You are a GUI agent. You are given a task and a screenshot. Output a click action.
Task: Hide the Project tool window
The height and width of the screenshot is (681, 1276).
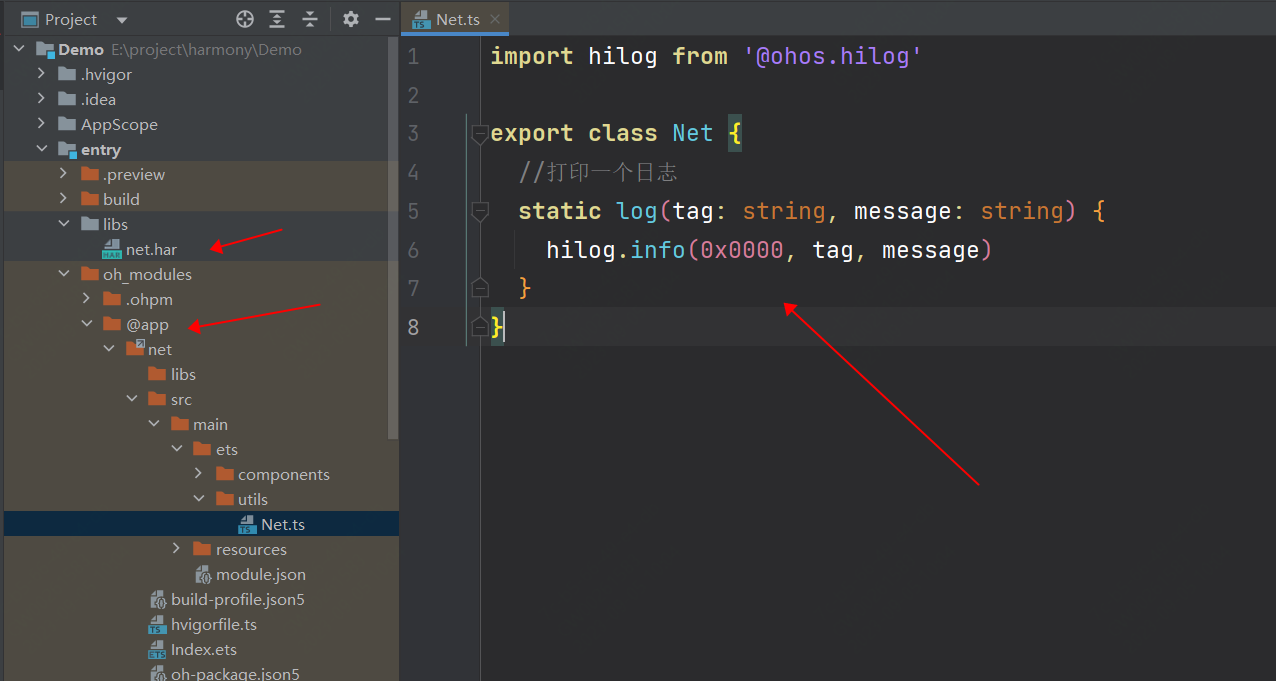click(x=382, y=19)
